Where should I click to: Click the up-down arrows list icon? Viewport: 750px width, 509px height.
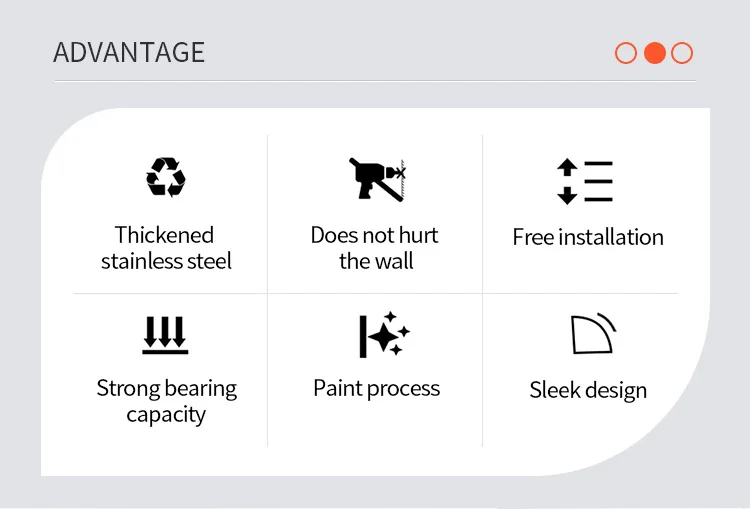(x=585, y=181)
